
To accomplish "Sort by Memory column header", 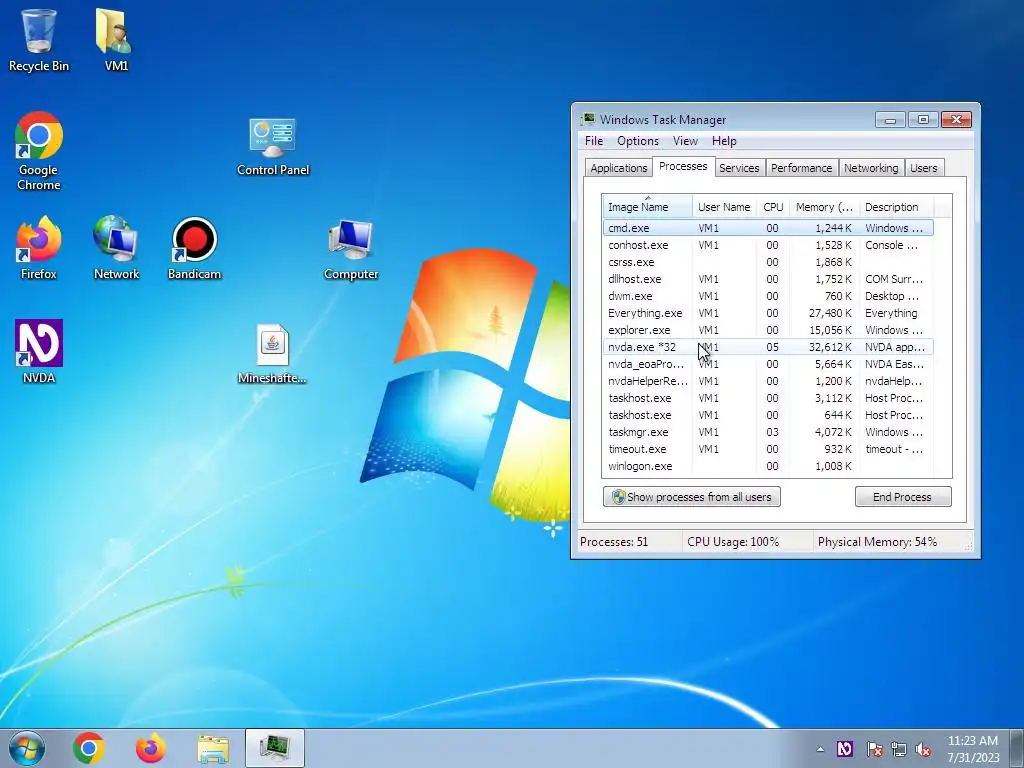I will [824, 207].
